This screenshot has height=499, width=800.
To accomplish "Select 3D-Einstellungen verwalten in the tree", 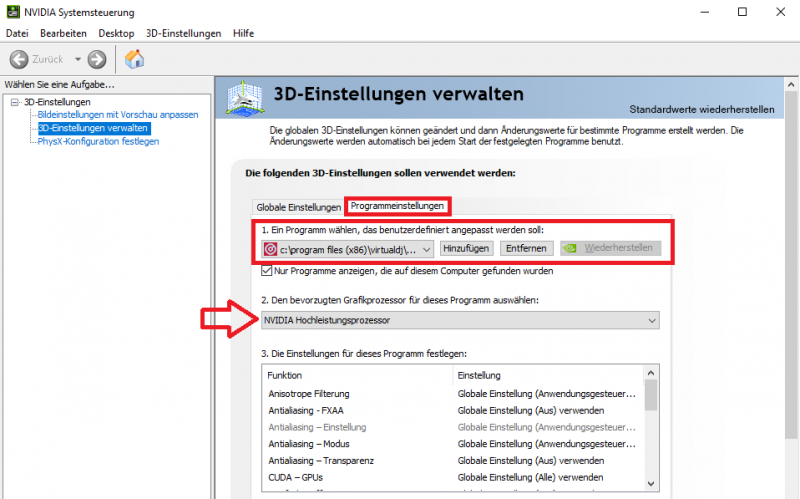I will coord(93,128).
